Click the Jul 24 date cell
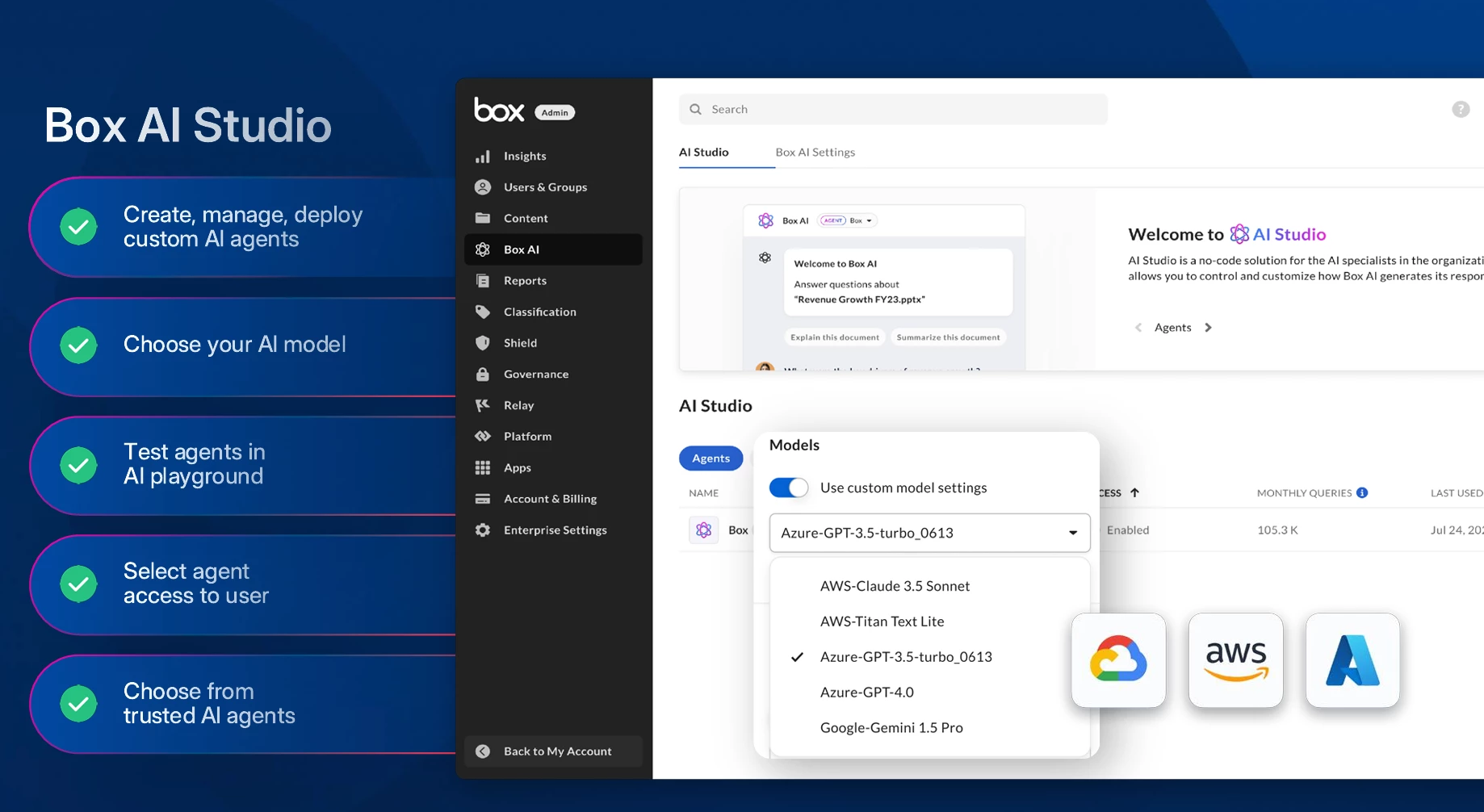This screenshot has height=812, width=1484. tap(1457, 530)
